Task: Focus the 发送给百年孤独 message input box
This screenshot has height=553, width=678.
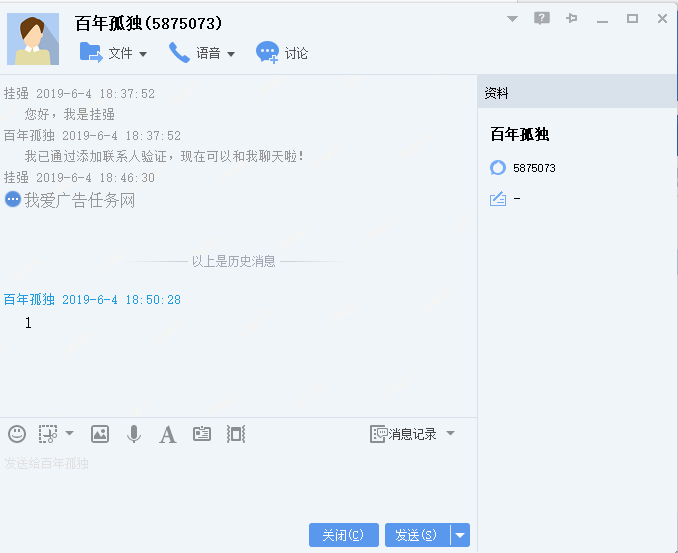Action: 238,484
